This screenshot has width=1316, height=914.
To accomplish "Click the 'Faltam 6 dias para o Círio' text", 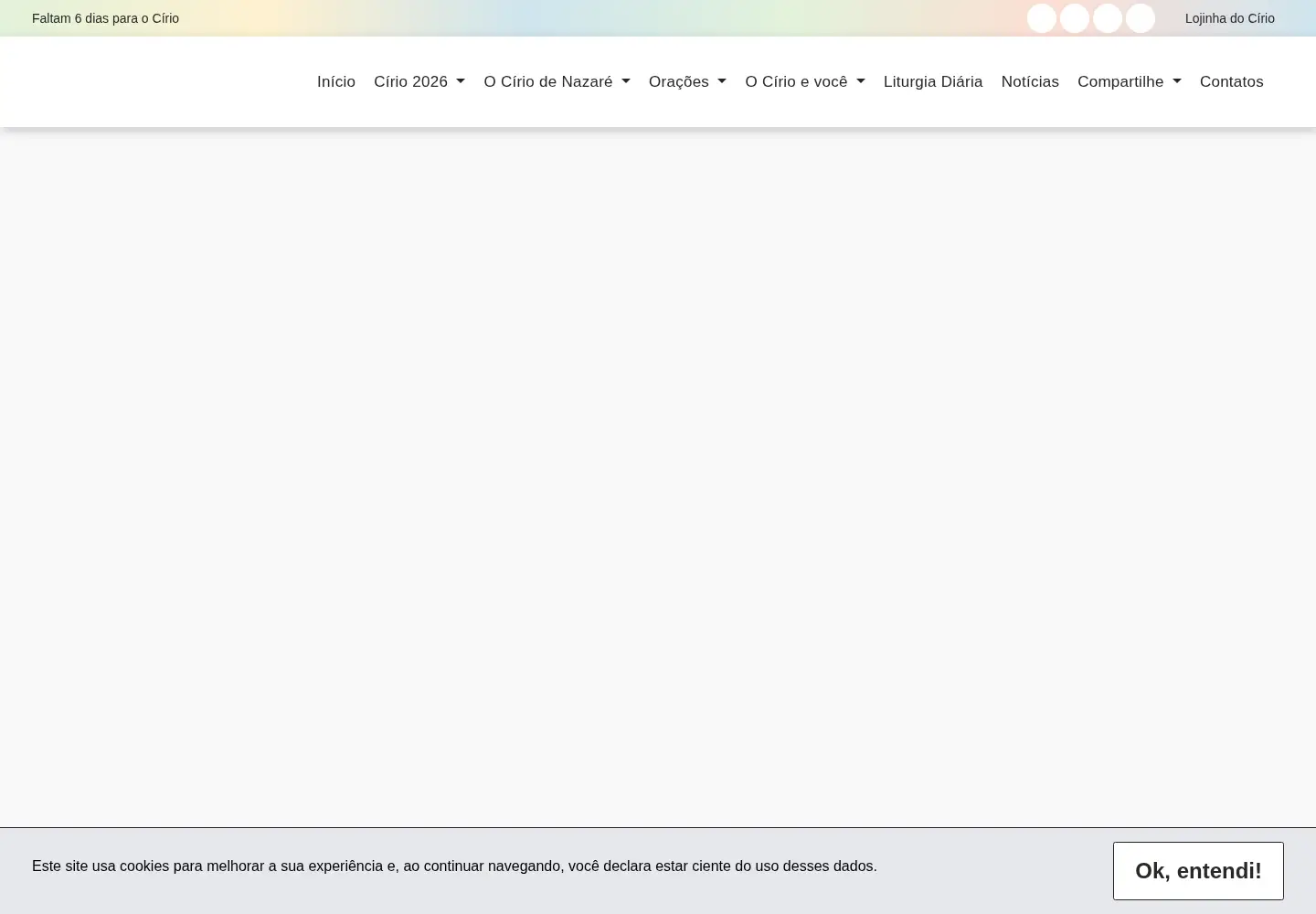I will [105, 18].
